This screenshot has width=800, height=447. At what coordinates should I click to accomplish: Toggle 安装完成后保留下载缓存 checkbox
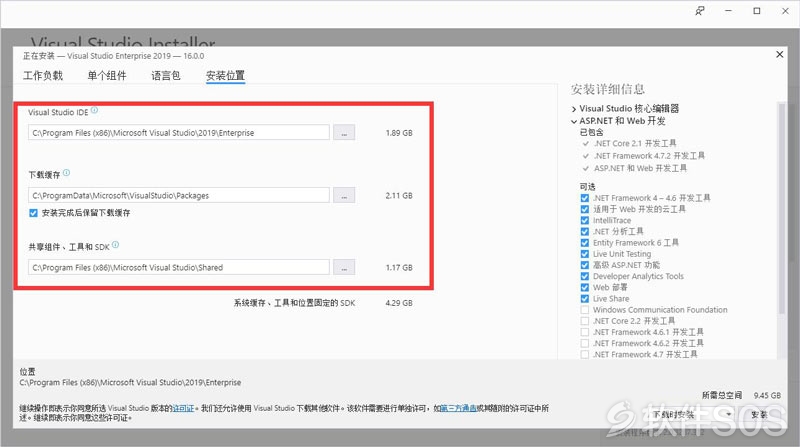[34, 213]
